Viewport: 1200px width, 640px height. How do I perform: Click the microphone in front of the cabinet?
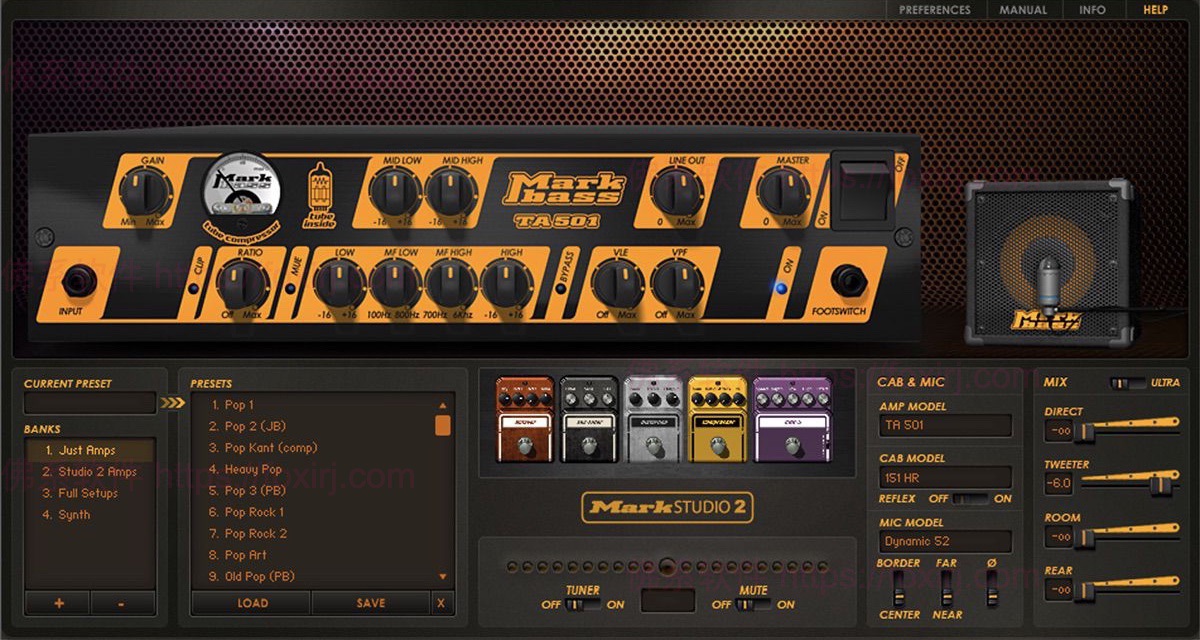(x=1047, y=280)
